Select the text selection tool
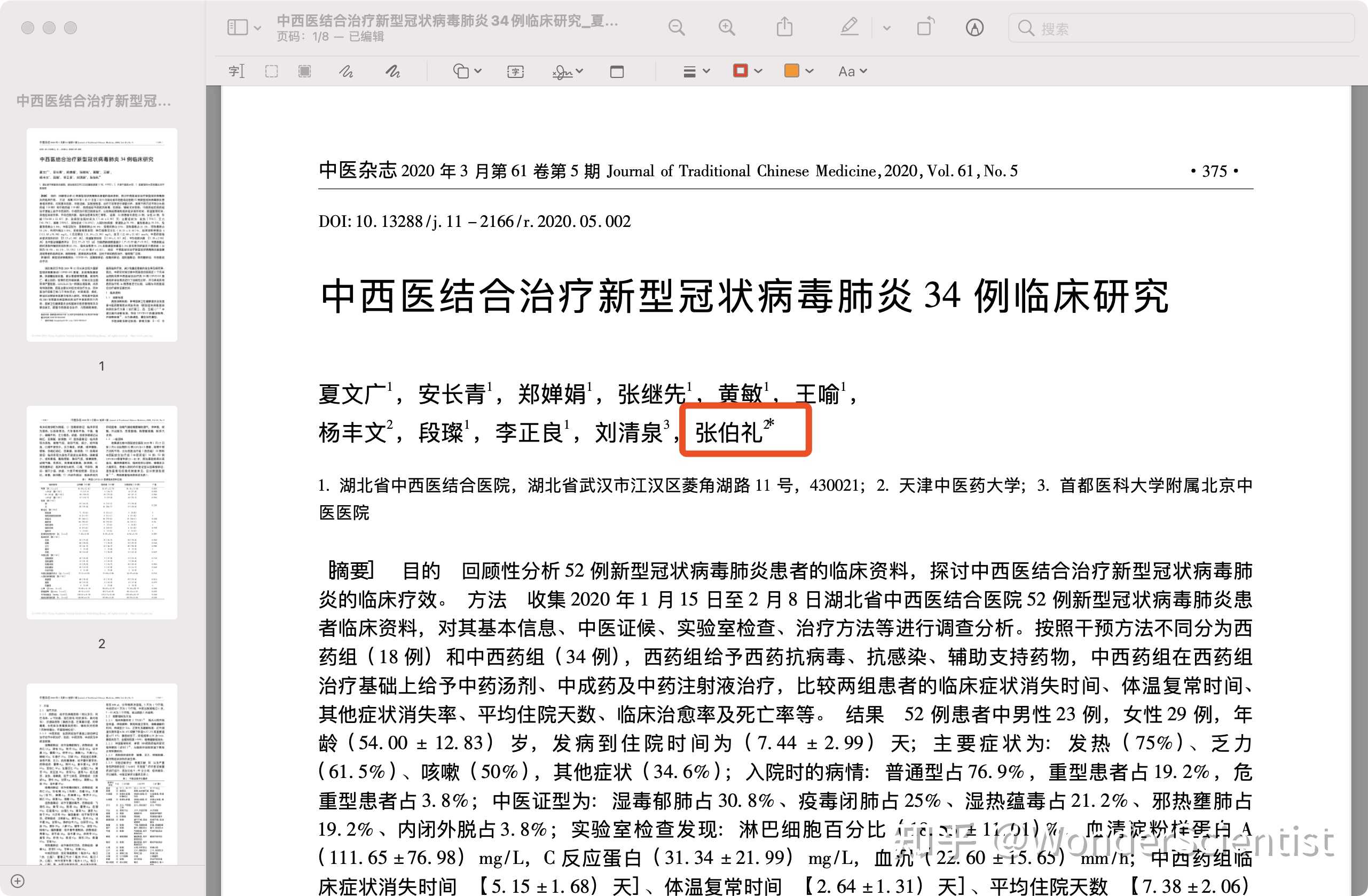The width and height of the screenshot is (1368, 896). click(x=236, y=71)
